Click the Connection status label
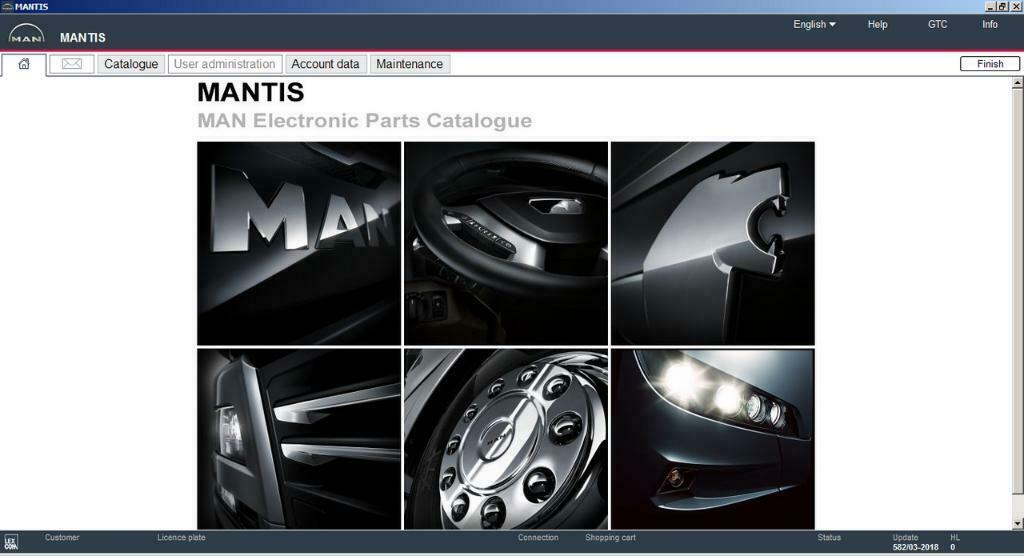1024x556 pixels. coord(538,537)
